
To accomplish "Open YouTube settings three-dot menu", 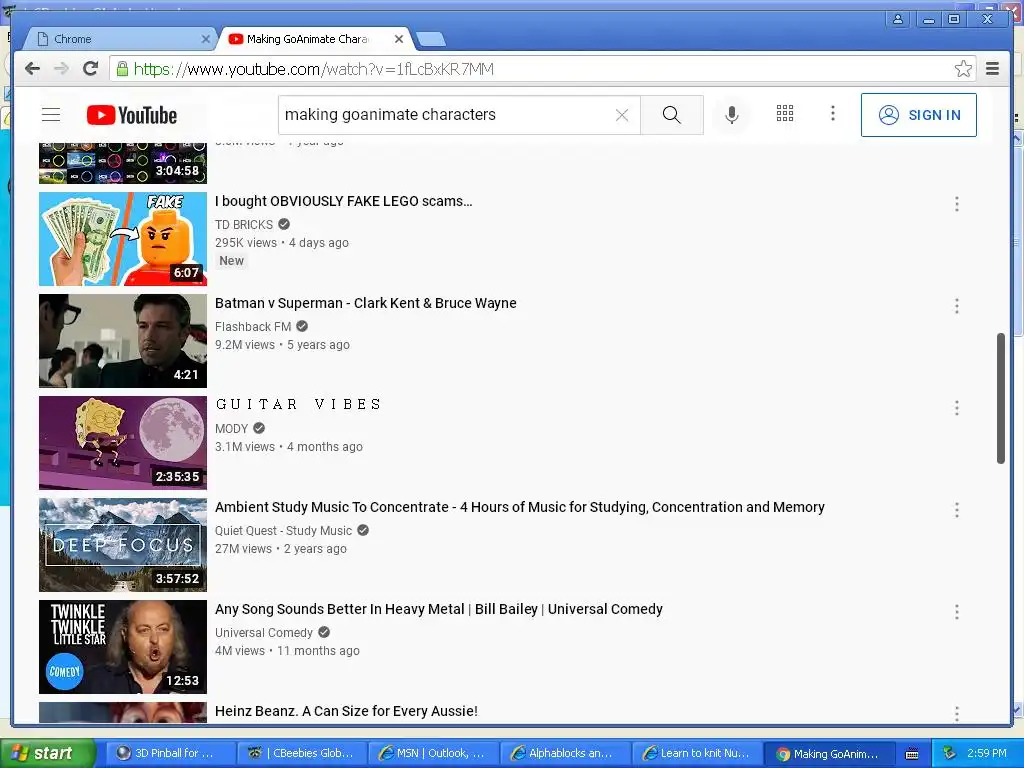I will point(832,114).
